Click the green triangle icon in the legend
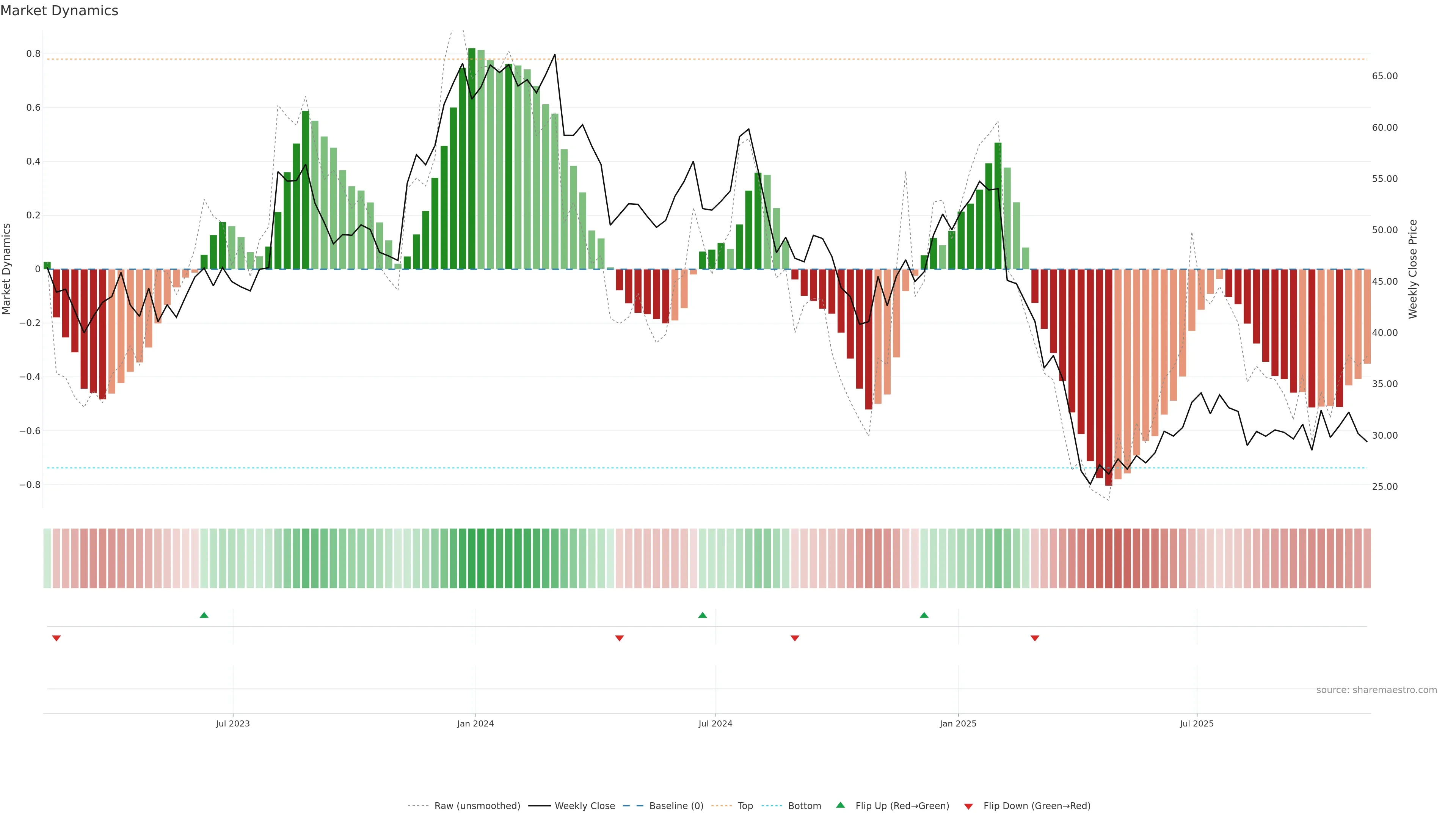Image resolution: width=1456 pixels, height=819 pixels. [x=841, y=805]
